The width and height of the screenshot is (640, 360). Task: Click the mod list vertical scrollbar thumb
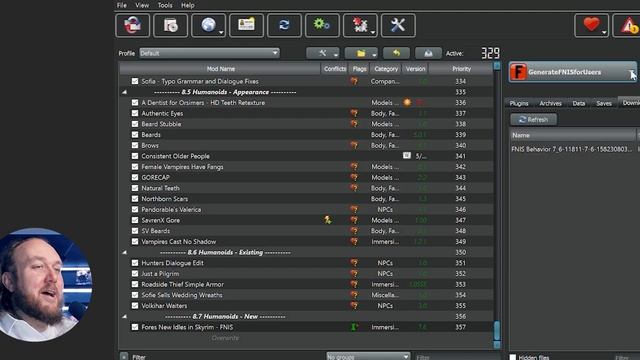coord(497,330)
